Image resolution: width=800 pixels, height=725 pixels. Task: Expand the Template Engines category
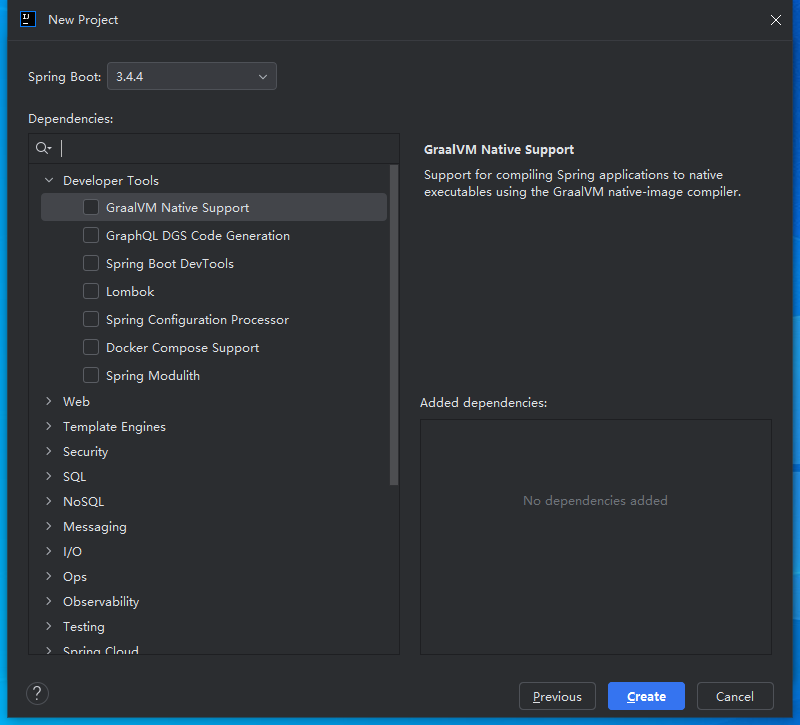(x=49, y=426)
